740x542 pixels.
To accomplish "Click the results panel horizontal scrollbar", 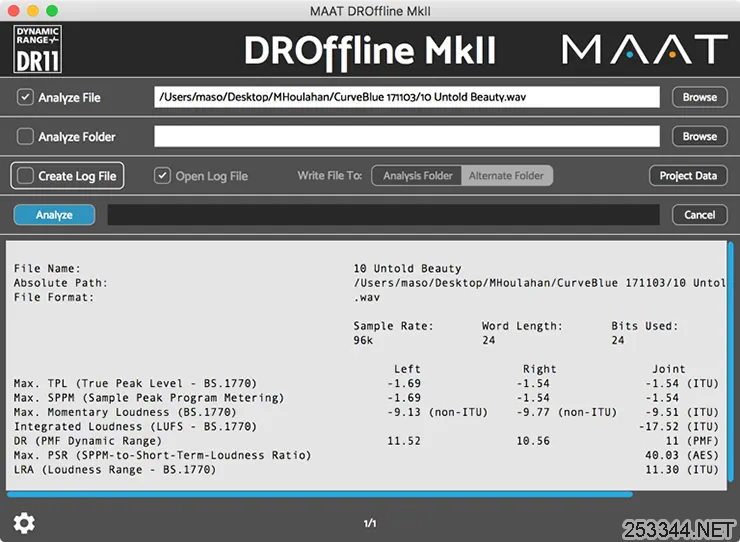I will pyautogui.click(x=320, y=494).
